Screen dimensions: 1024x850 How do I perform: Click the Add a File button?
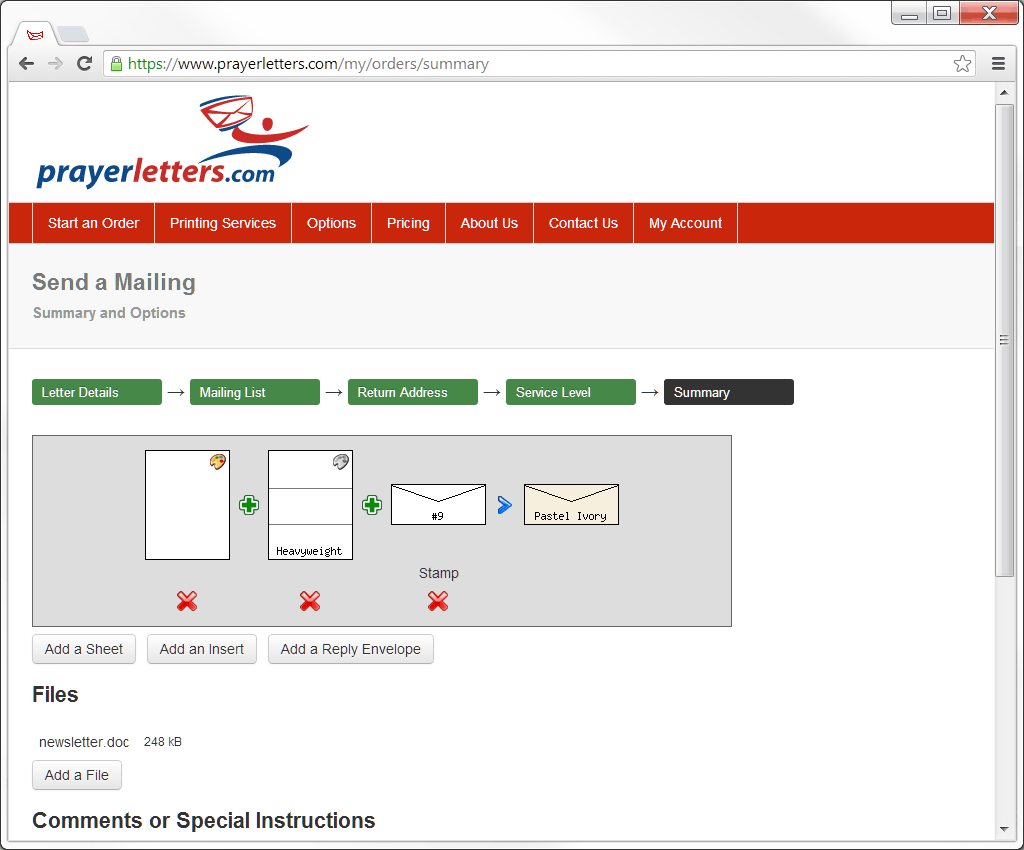(76, 775)
